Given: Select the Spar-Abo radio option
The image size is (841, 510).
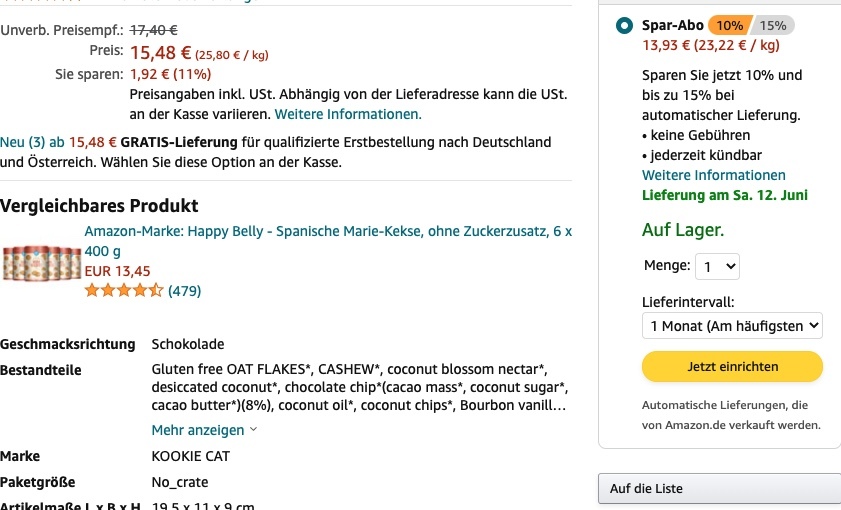Looking at the screenshot, I should click(624, 25).
